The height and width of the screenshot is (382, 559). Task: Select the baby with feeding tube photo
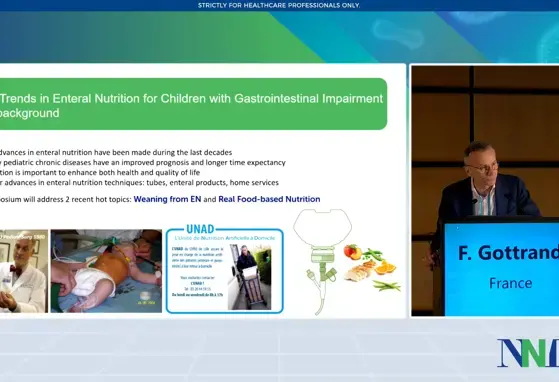[106, 271]
